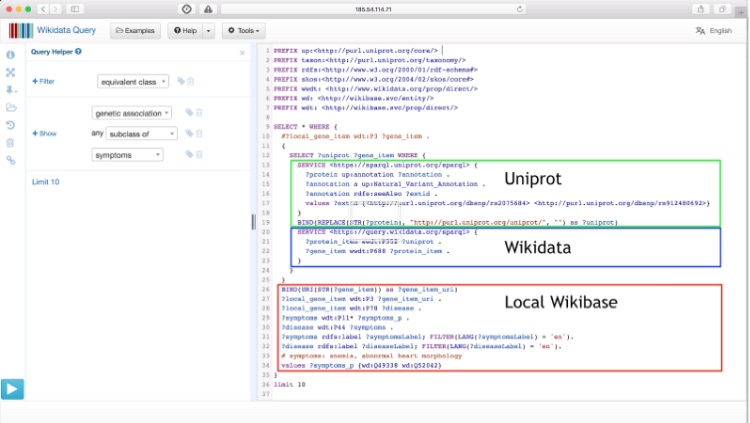Click the circular extension icon left of warning
The image size is (750, 423).
(x=187, y=9)
